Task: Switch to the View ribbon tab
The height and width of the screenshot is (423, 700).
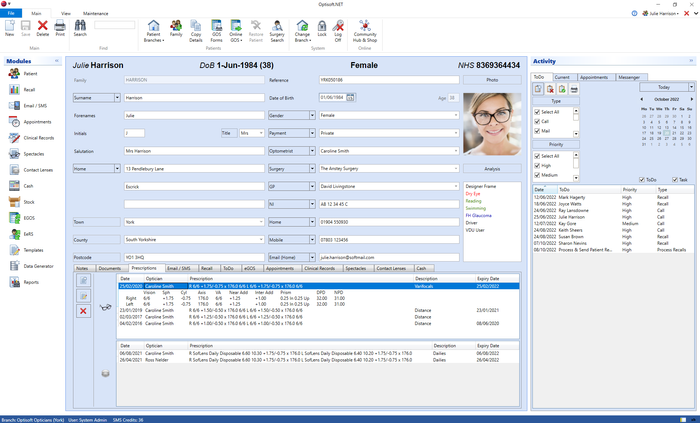Action: (66, 13)
